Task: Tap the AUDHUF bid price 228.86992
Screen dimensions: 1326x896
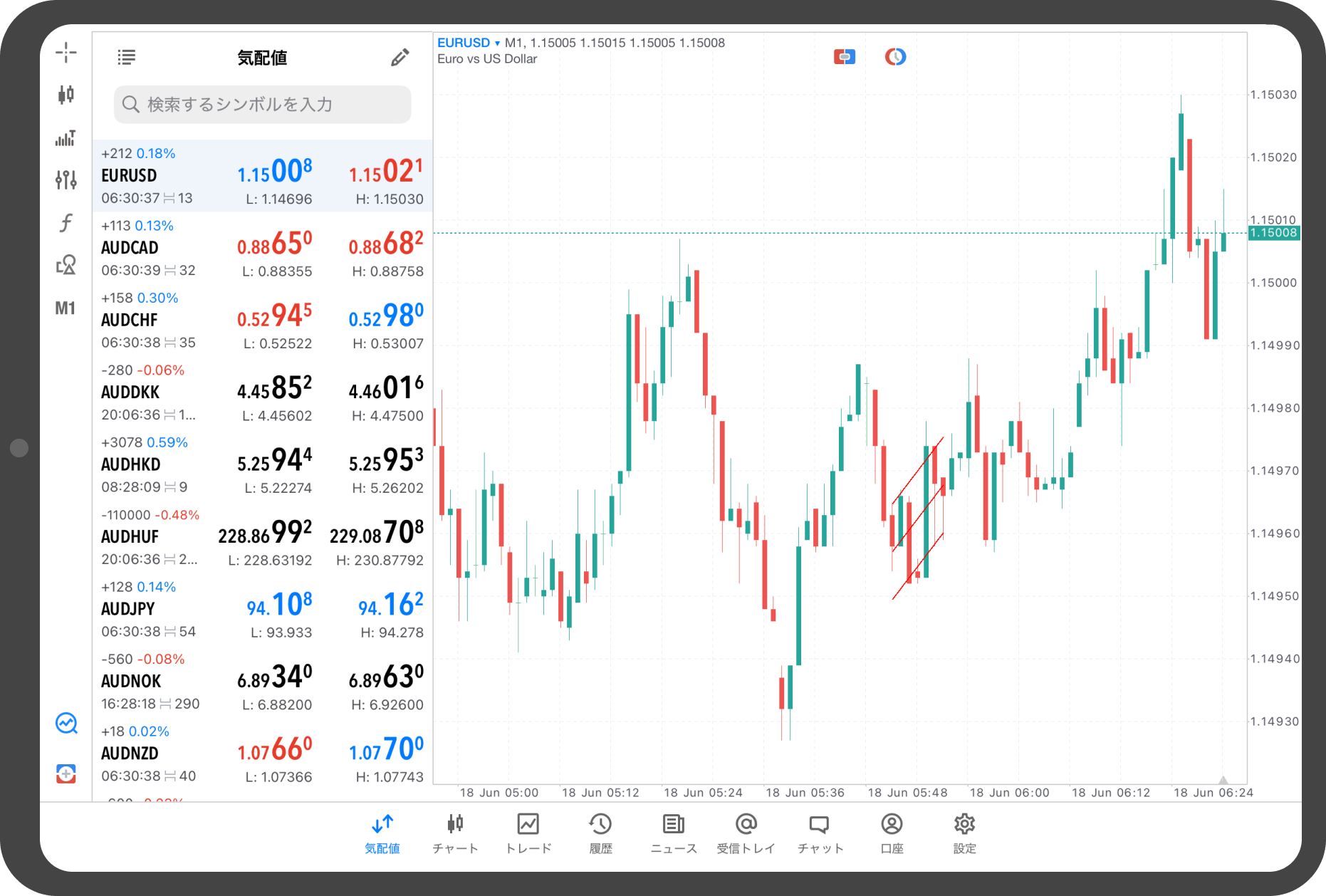Action: 265,533
